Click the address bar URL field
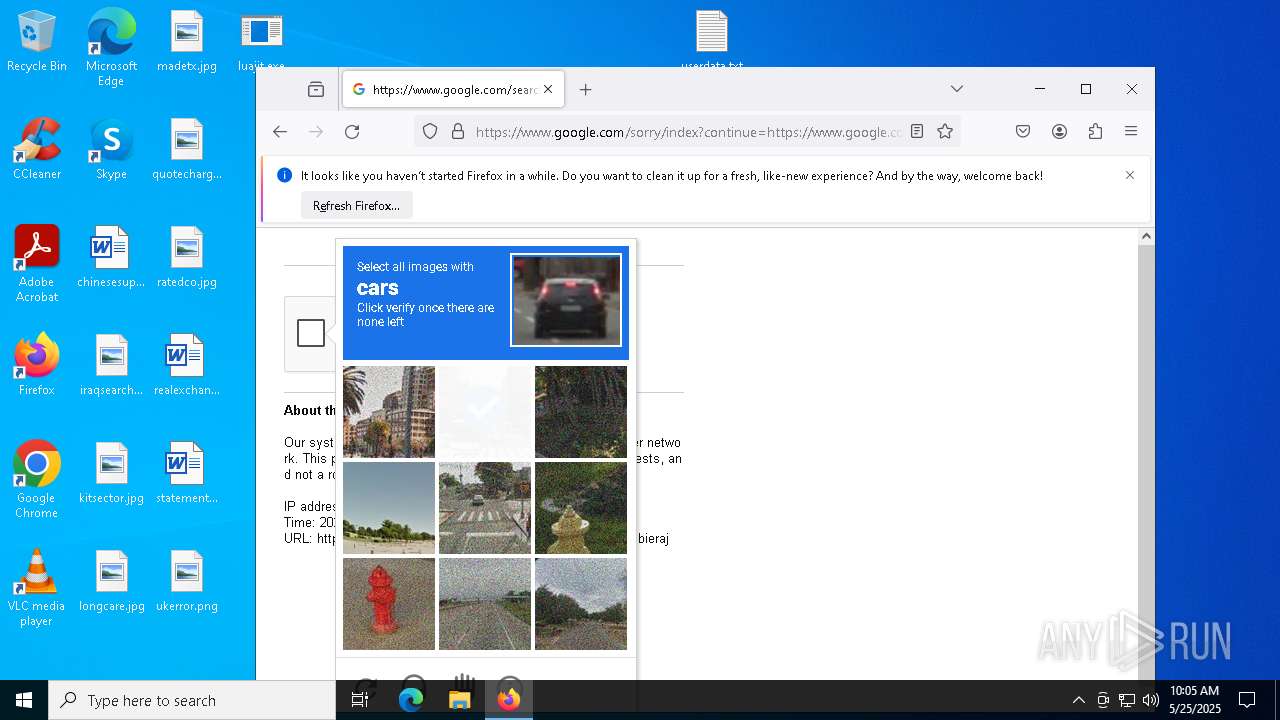Viewport: 1280px width, 720px height. point(688,132)
